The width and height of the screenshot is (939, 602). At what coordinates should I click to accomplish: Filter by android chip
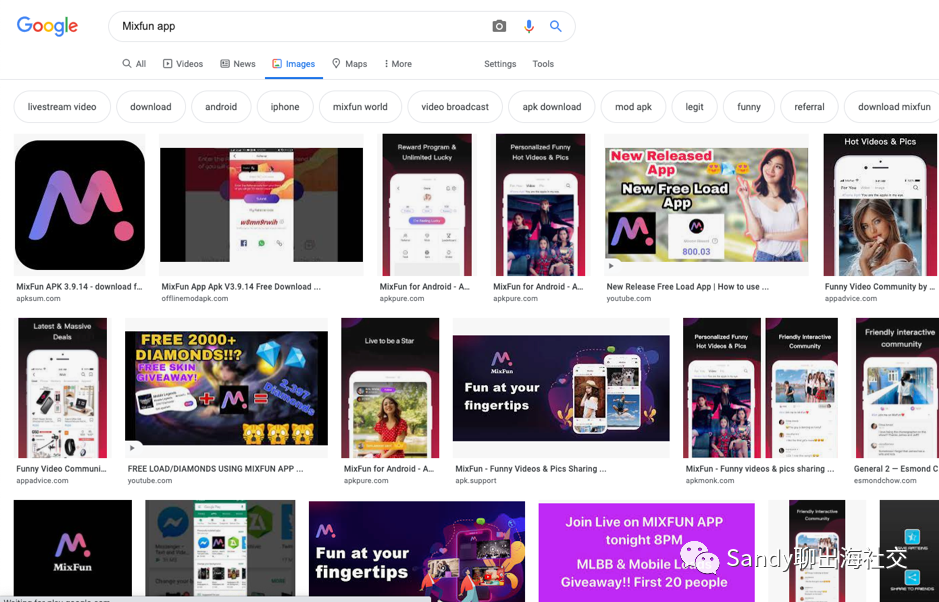tap(221, 107)
